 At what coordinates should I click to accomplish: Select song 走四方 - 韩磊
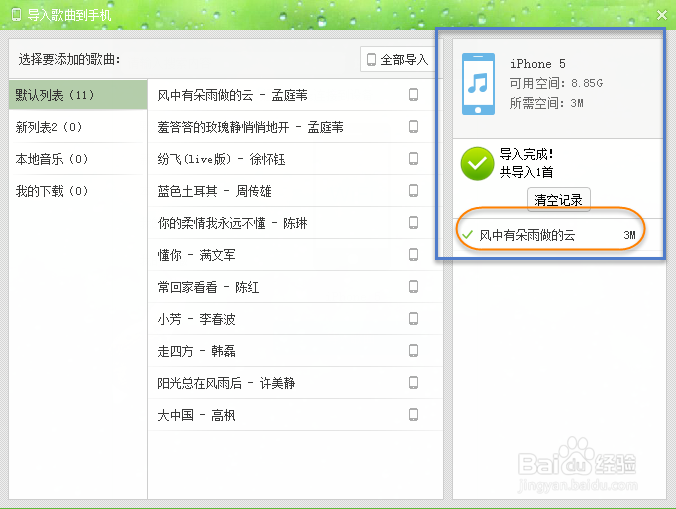pos(295,351)
